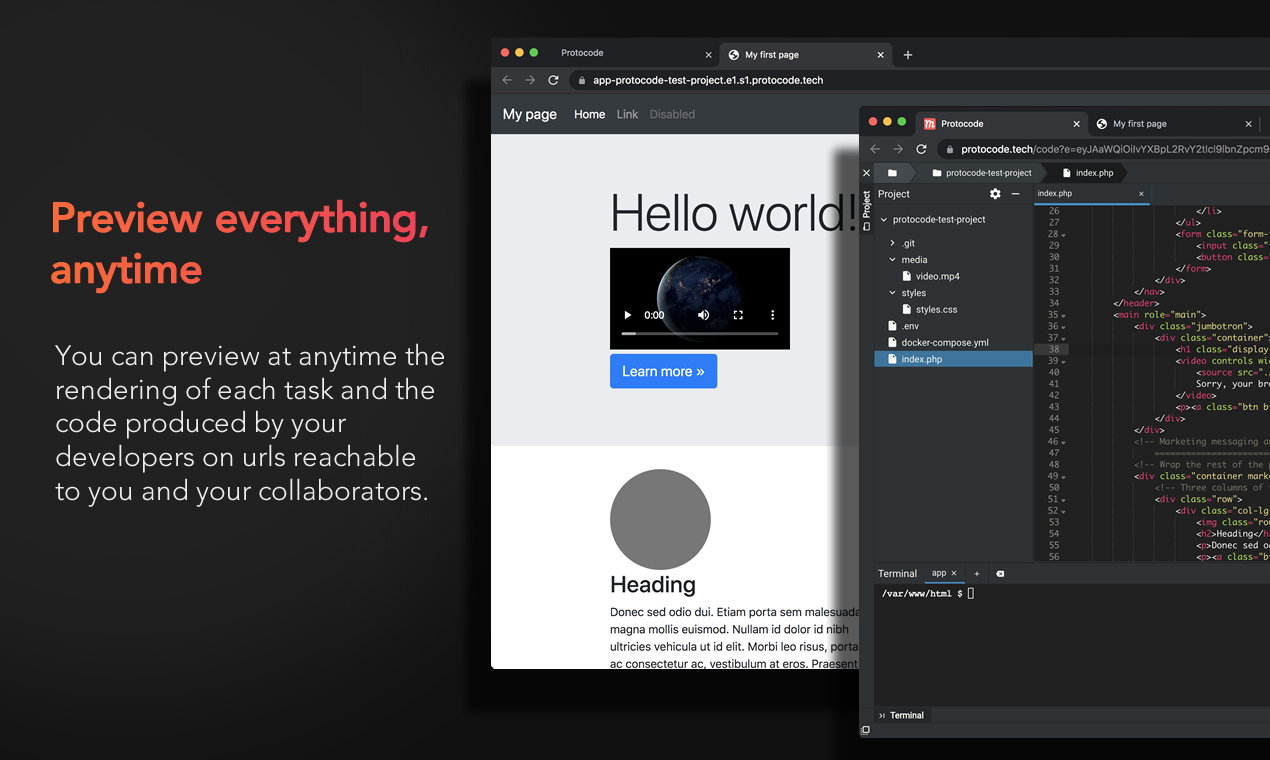Fold code at line 49
The height and width of the screenshot is (760, 1270).
[1064, 477]
